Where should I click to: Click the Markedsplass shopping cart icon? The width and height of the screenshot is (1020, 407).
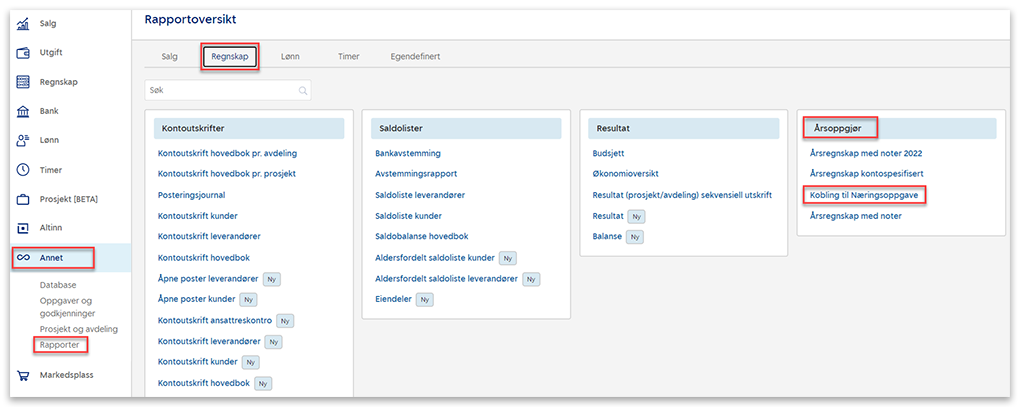22,375
